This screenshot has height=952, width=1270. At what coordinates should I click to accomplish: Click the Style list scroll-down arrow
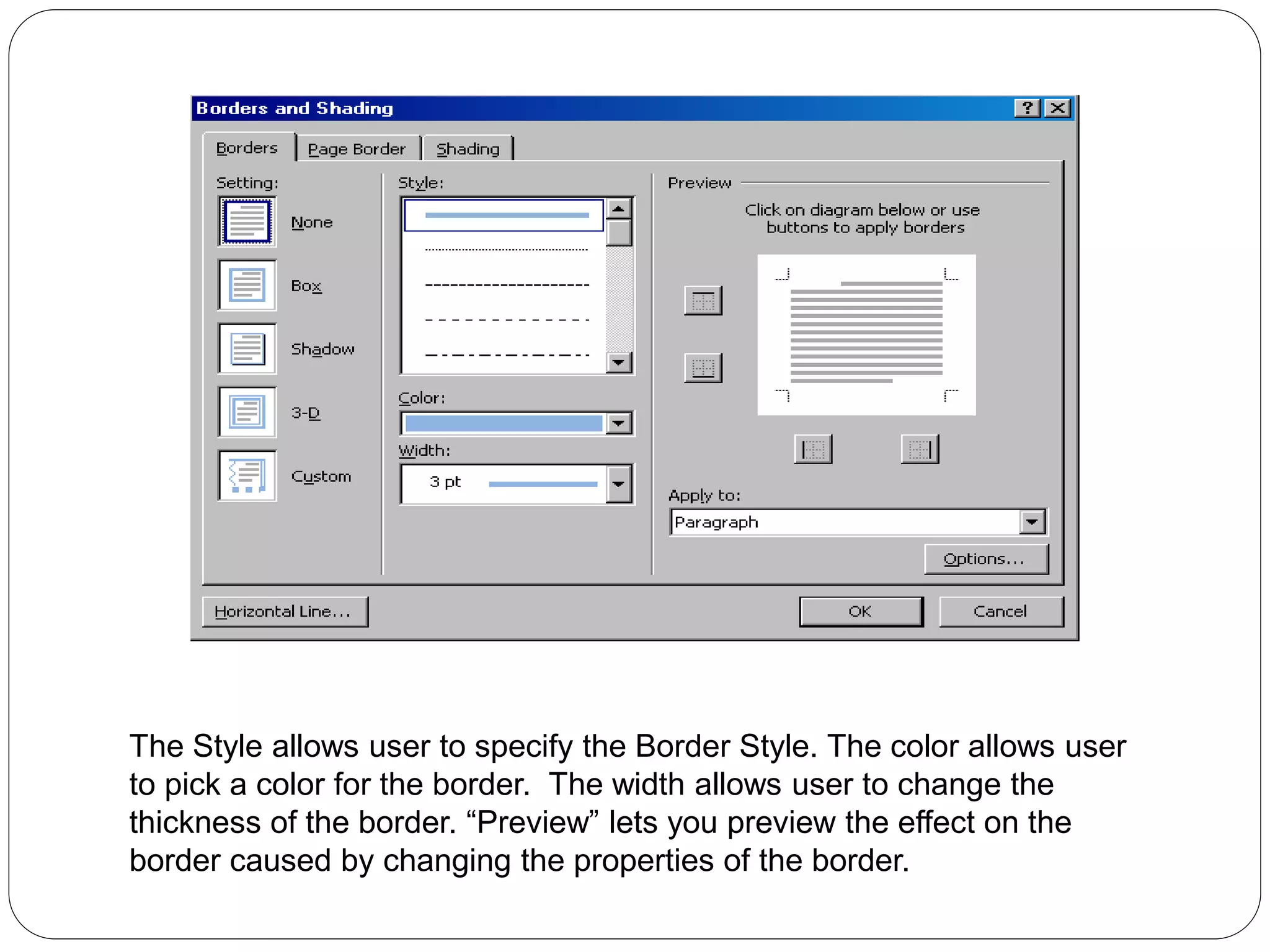pos(618,362)
